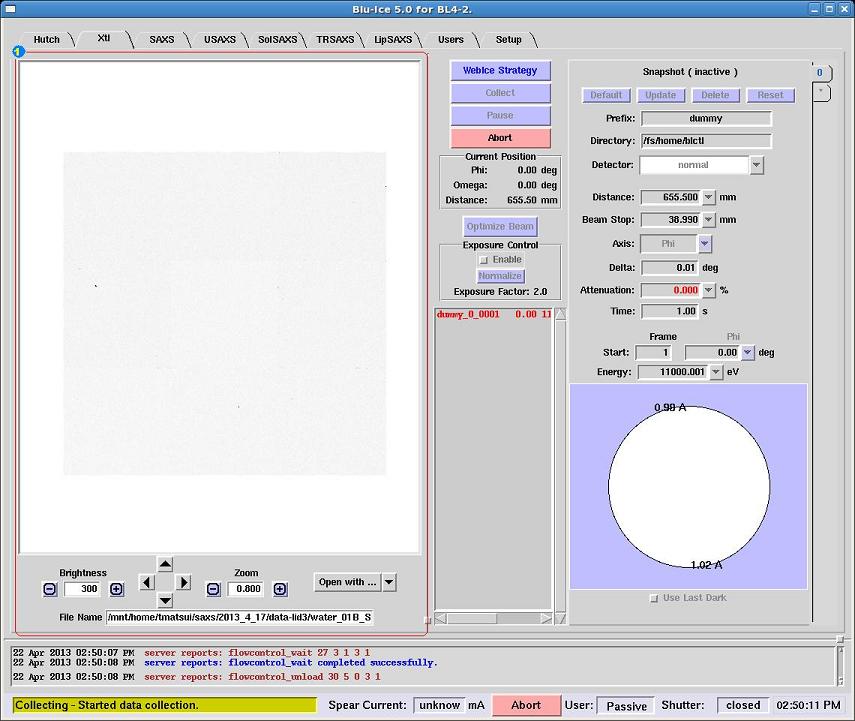Viewport: 855px width, 721px height.
Task: Click the WebIce Strategy button
Action: [x=500, y=71]
